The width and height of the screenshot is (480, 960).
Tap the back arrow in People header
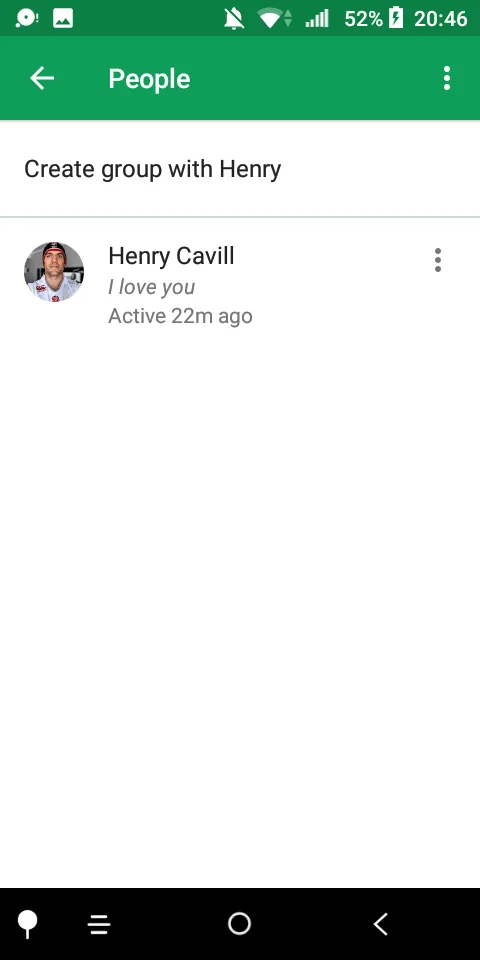click(x=42, y=78)
